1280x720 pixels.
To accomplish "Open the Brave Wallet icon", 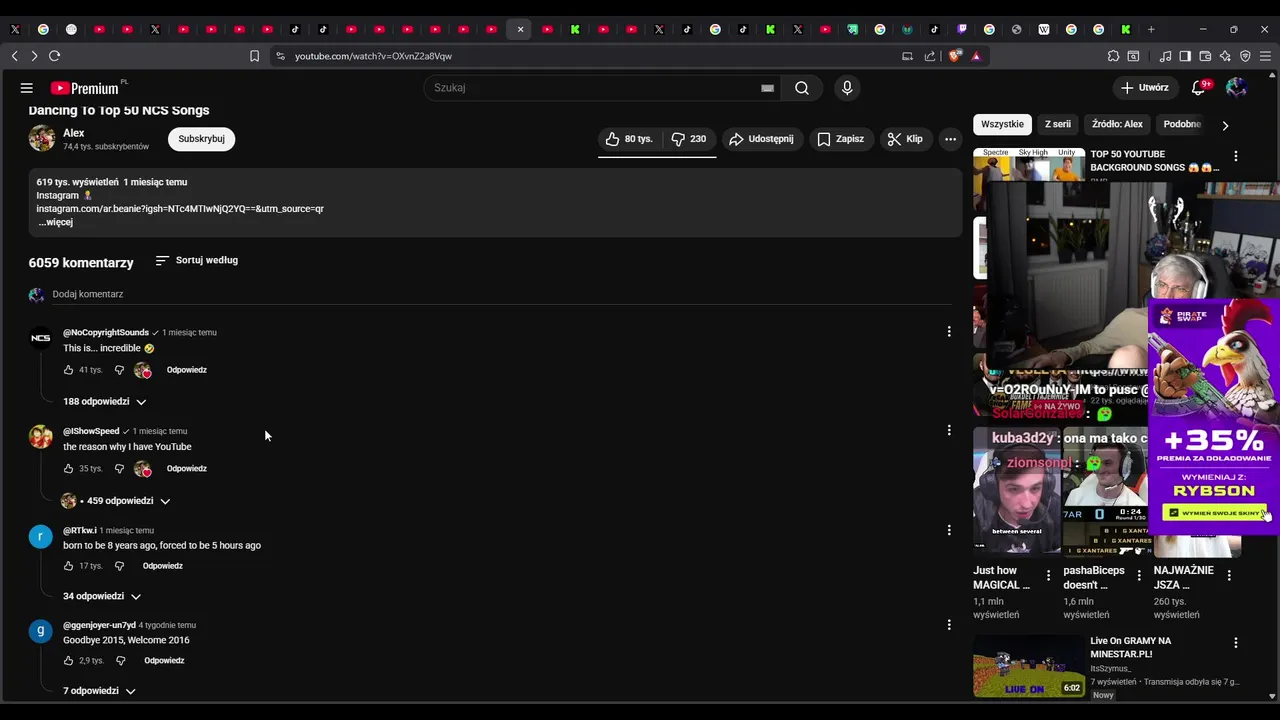I will tap(1205, 56).
